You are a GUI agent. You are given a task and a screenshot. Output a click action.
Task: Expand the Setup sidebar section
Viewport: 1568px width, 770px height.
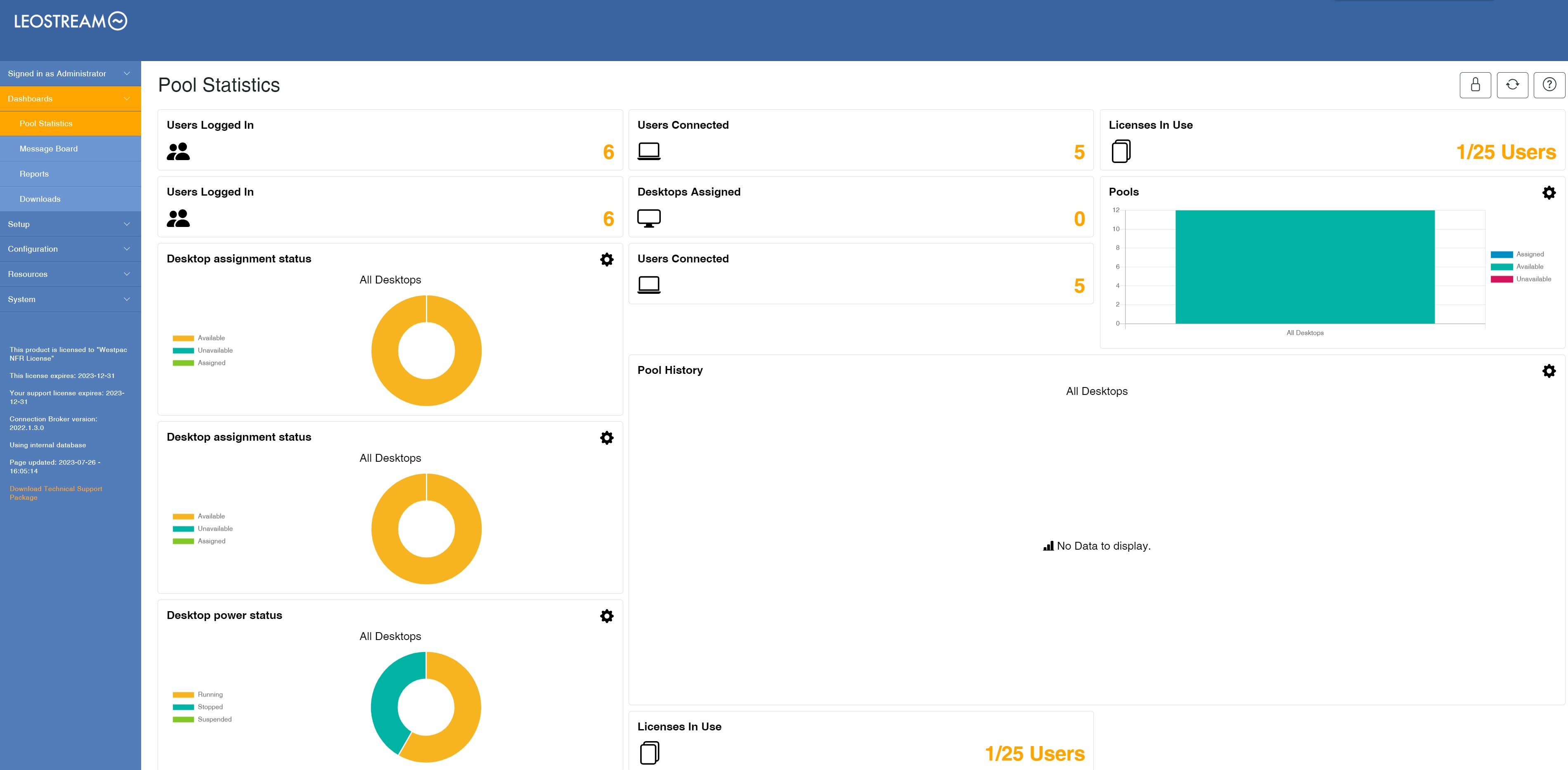point(71,224)
